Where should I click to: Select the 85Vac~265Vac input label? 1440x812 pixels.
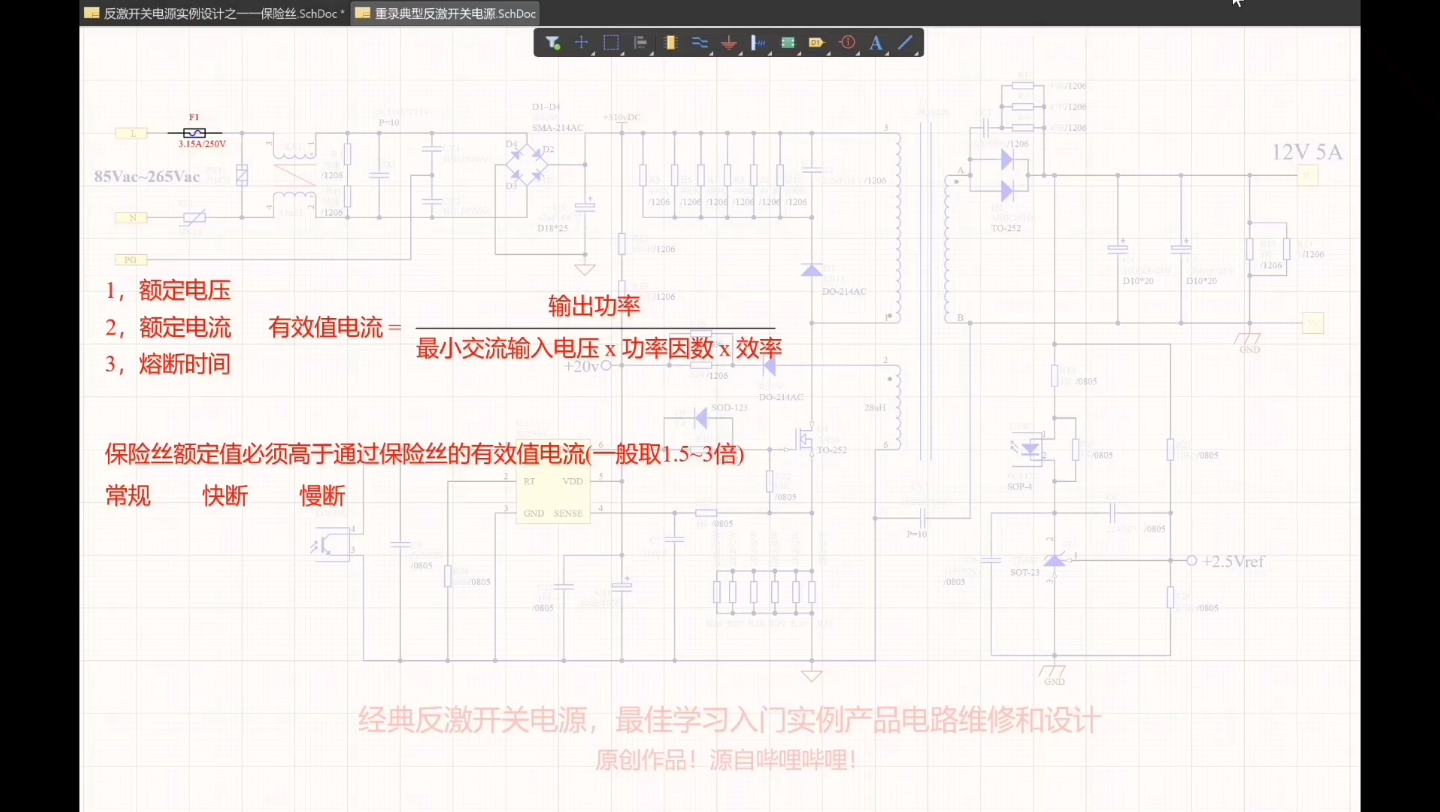tap(147, 177)
